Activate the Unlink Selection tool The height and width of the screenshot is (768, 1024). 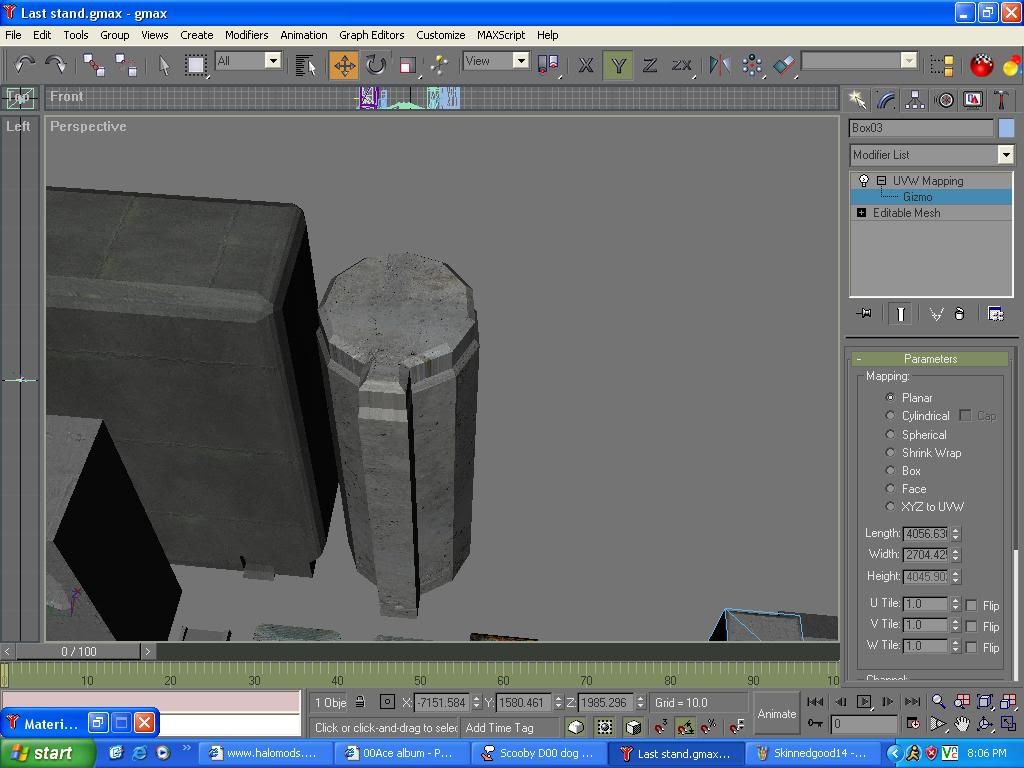coord(125,65)
